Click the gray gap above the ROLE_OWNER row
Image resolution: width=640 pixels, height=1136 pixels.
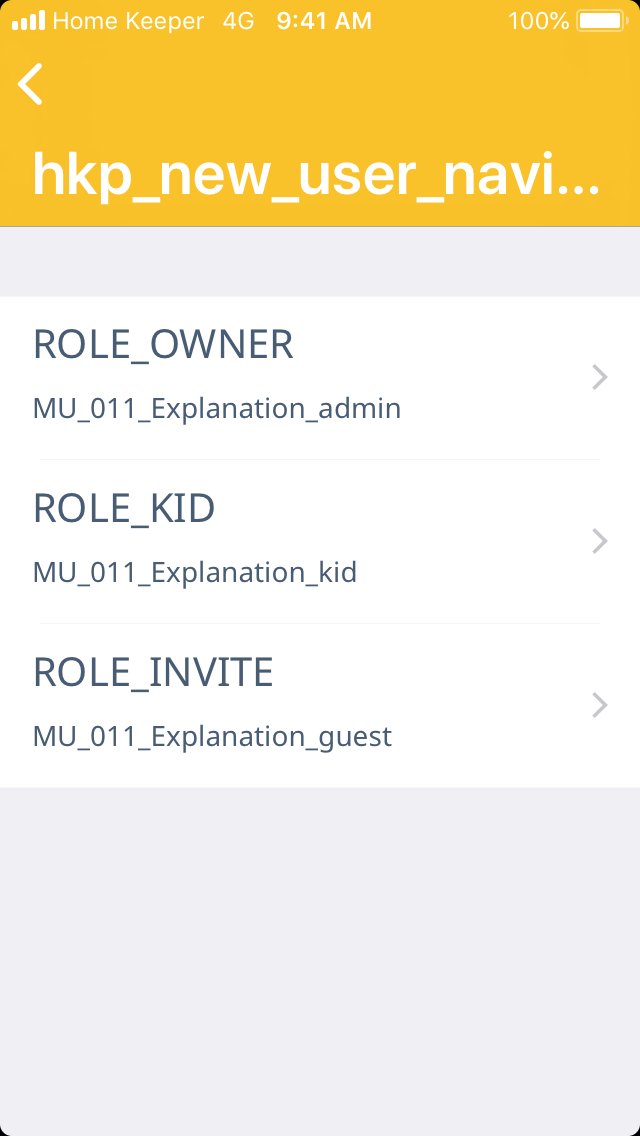pos(320,262)
